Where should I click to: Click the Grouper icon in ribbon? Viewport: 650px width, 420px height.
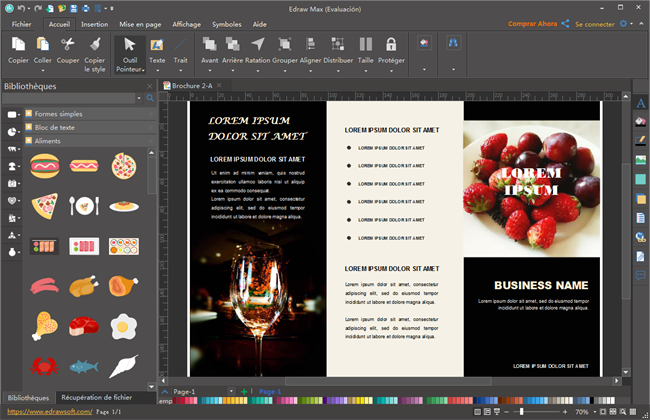pos(285,45)
